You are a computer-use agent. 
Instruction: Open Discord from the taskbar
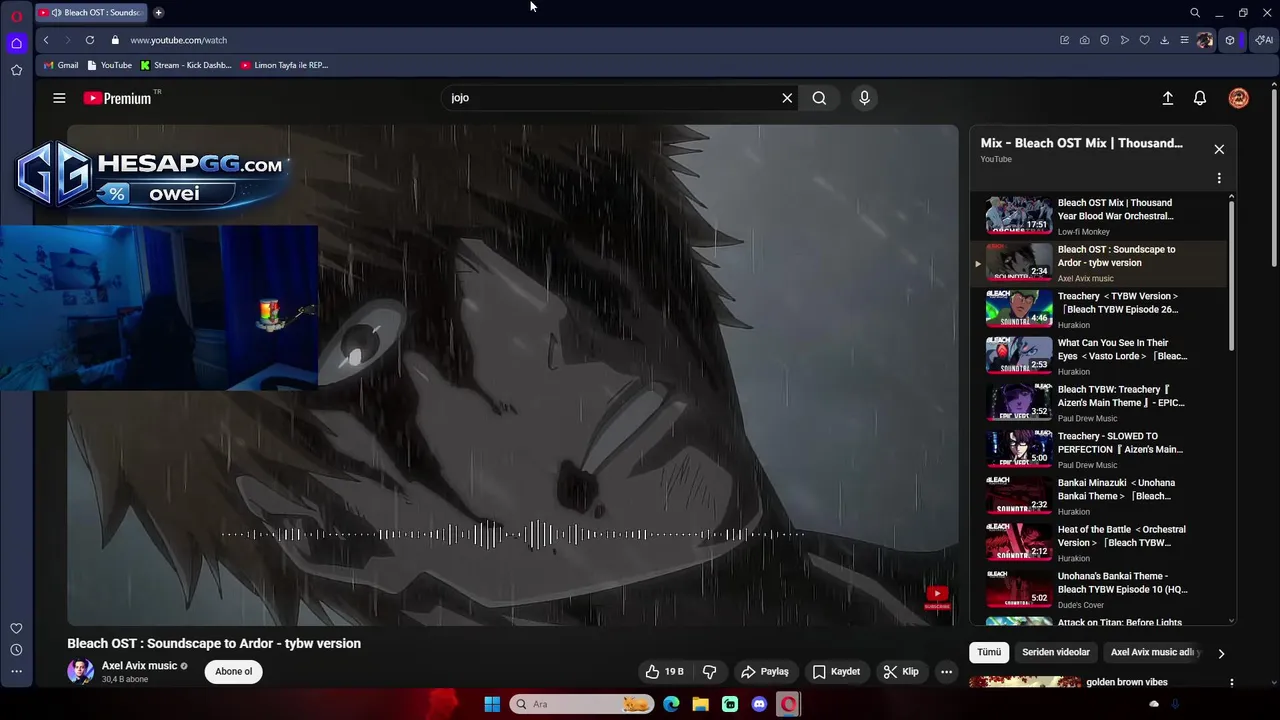pos(759,704)
